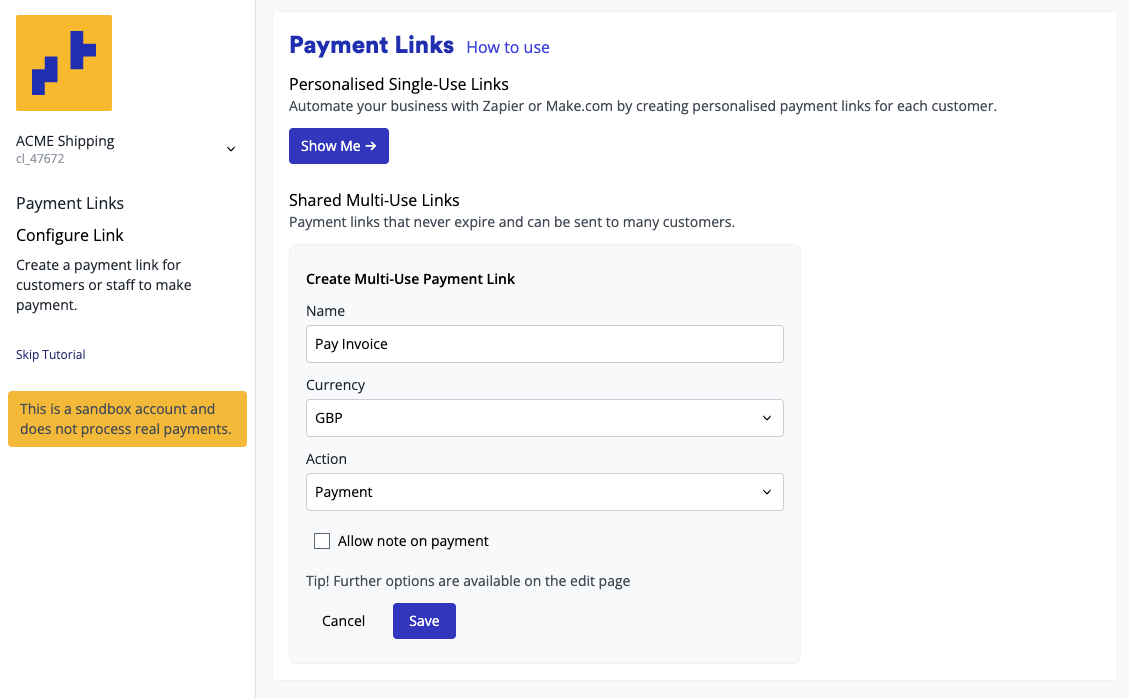Click the Name field label

[x=325, y=311]
